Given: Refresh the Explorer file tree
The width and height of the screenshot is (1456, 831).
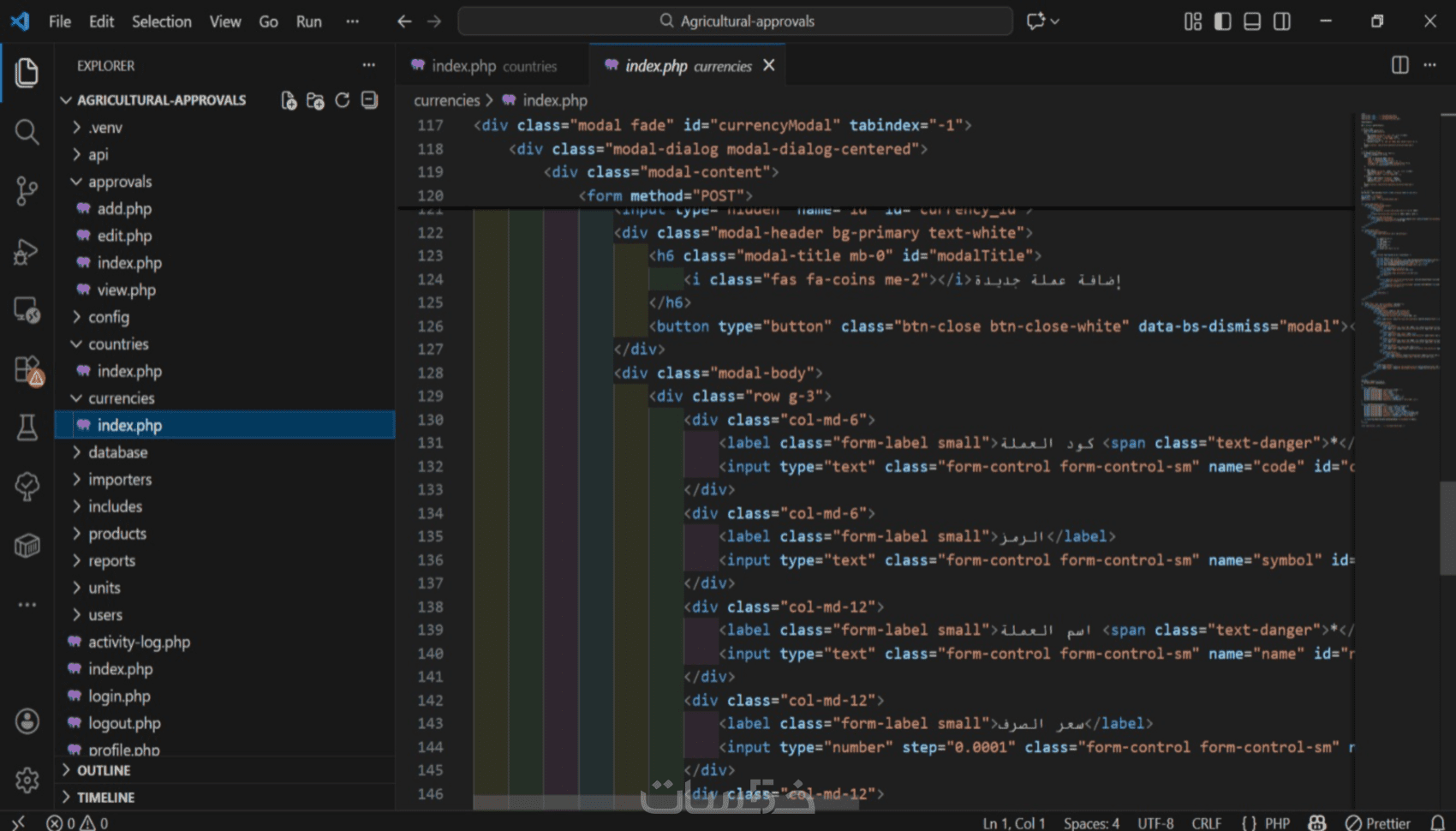Looking at the screenshot, I should click(343, 101).
